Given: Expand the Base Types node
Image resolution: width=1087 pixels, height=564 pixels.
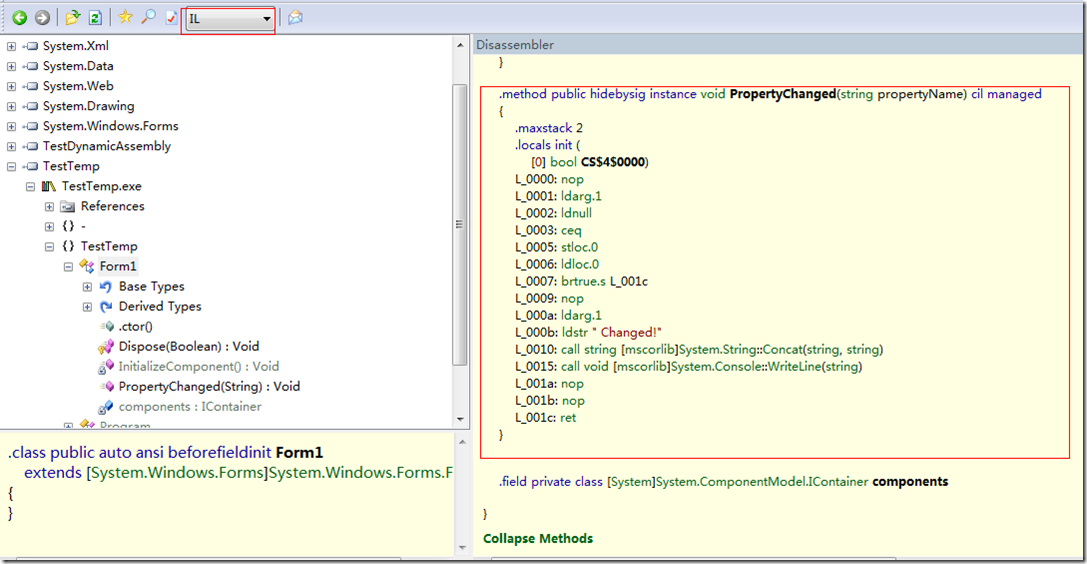Looking at the screenshot, I should (87, 287).
